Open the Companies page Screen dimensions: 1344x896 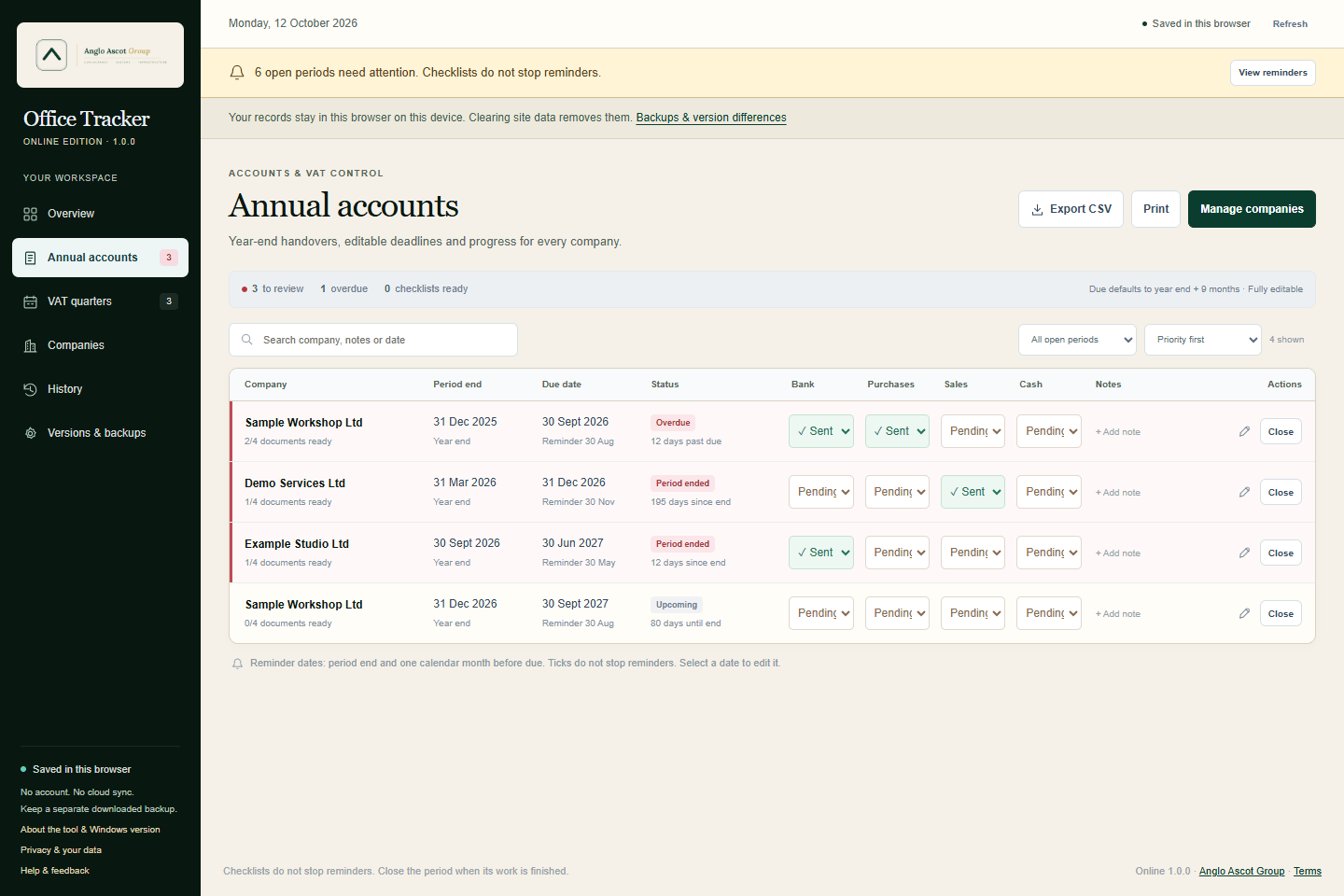pos(100,345)
